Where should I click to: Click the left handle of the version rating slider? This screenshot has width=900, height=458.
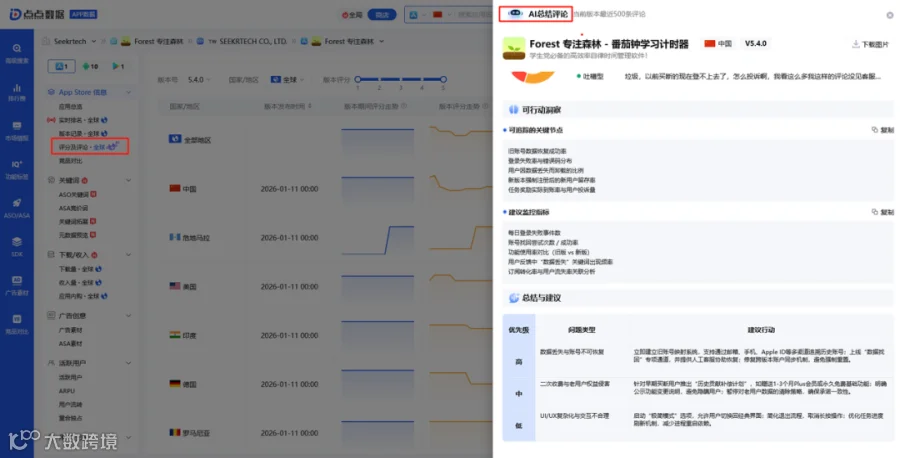click(x=358, y=79)
